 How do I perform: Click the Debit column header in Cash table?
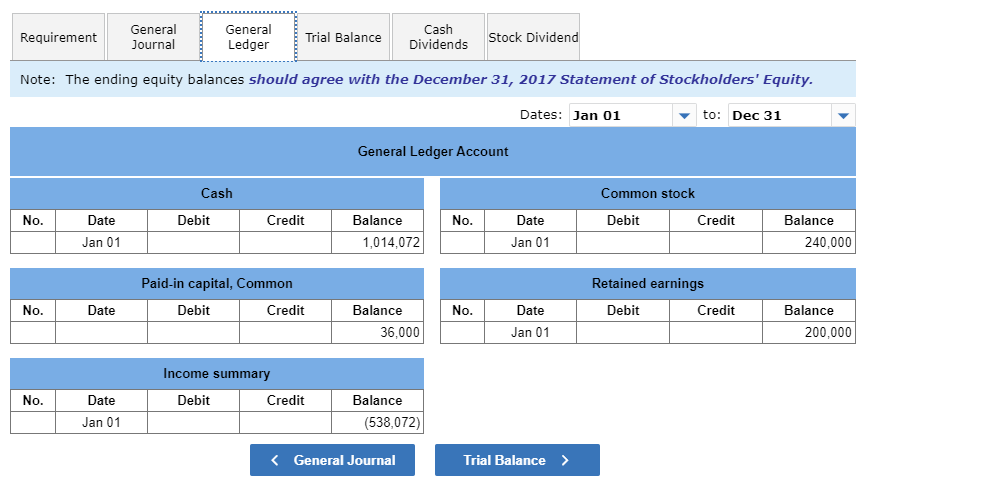tap(193, 221)
